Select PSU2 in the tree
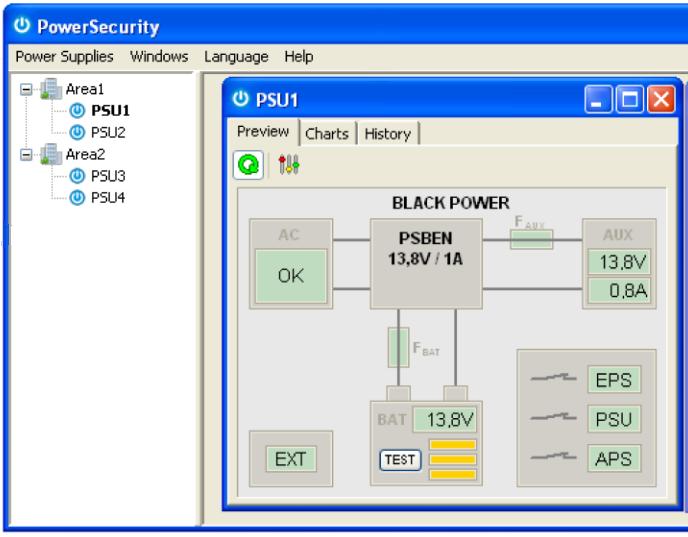 pos(108,132)
